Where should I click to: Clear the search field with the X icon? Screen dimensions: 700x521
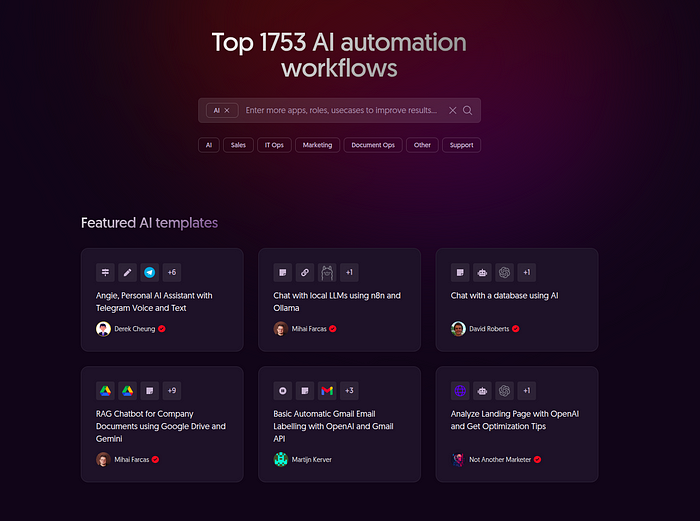pyautogui.click(x=453, y=110)
